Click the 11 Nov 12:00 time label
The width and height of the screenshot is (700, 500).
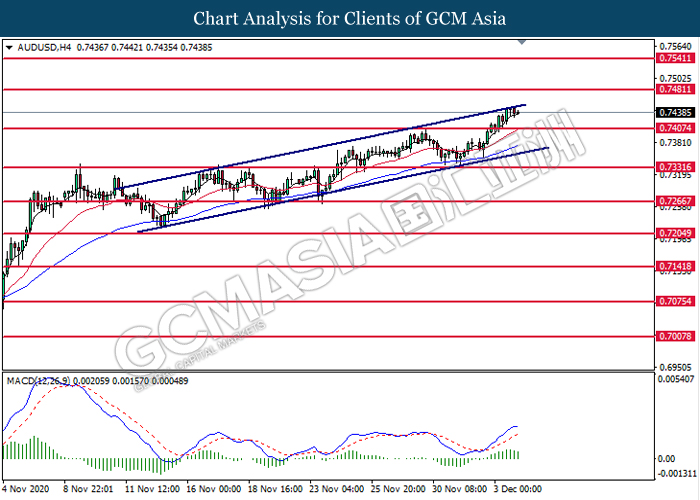pyautogui.click(x=153, y=489)
